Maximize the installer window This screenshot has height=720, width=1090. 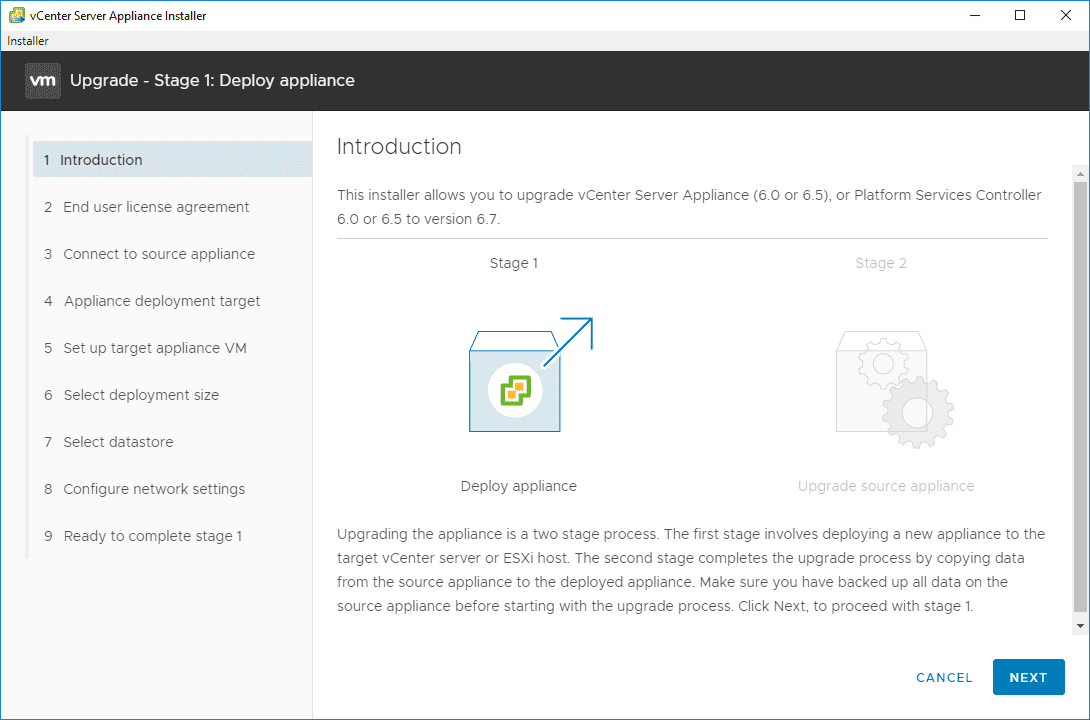1020,15
